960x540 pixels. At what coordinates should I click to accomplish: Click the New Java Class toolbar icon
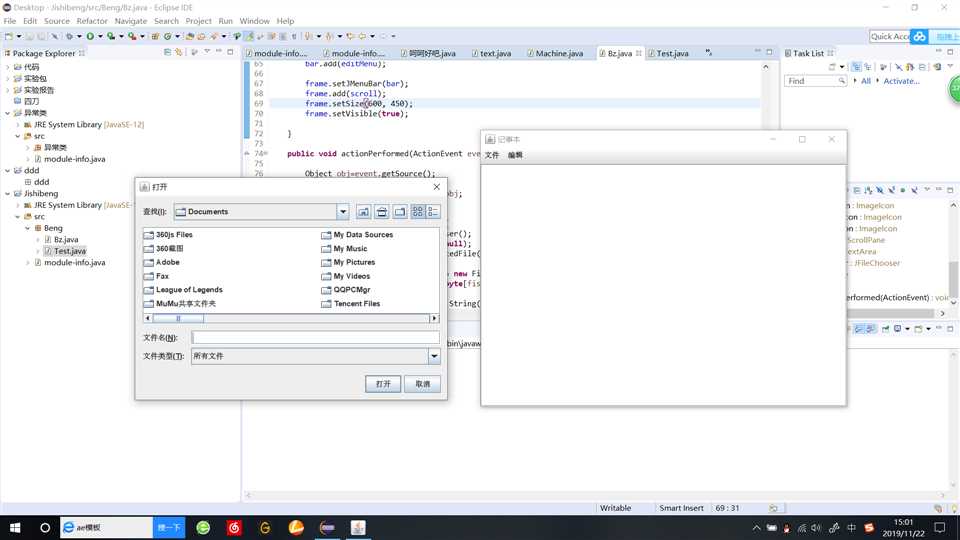coord(167,36)
